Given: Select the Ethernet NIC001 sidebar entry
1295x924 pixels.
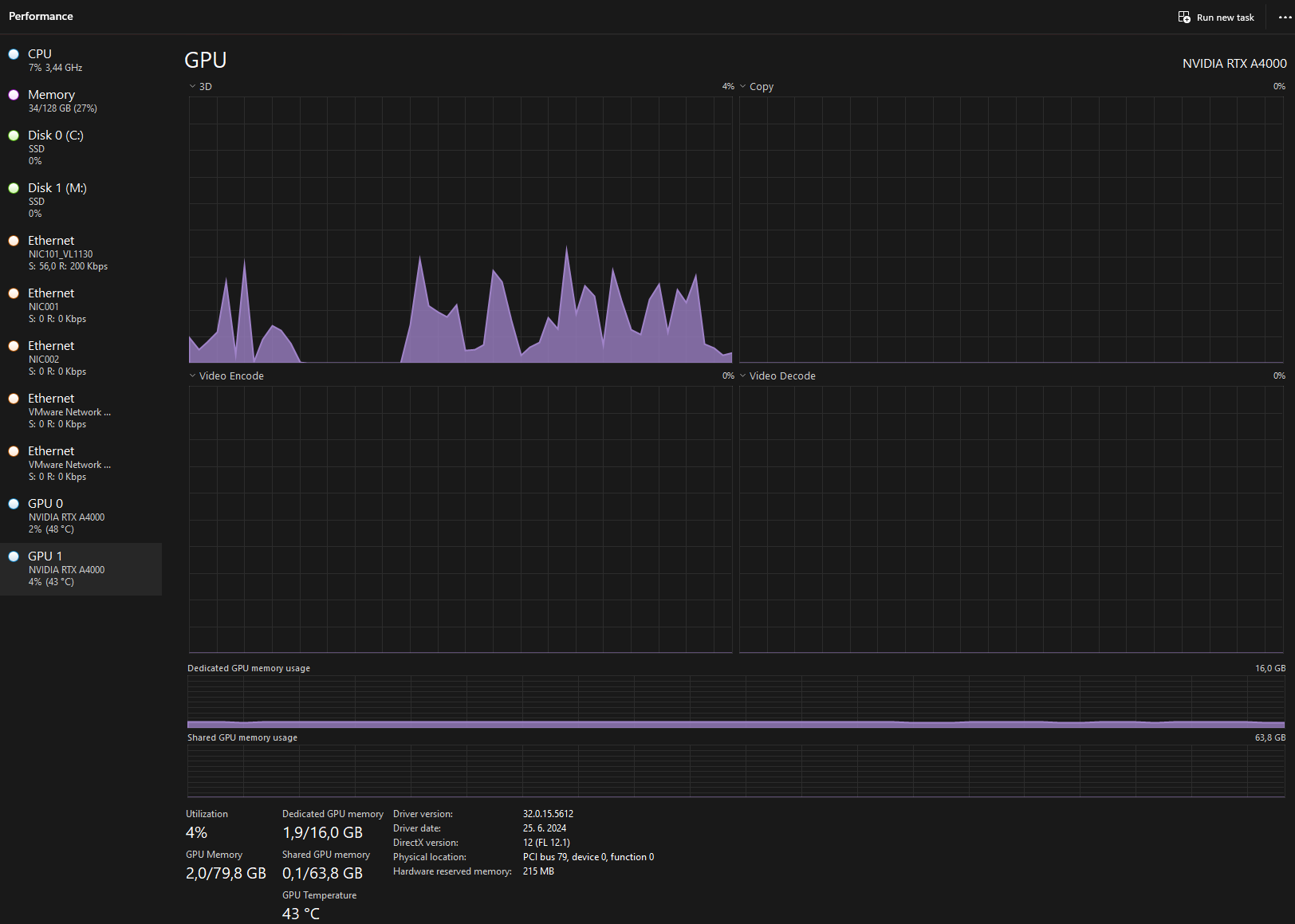Looking at the screenshot, I should click(x=80, y=305).
